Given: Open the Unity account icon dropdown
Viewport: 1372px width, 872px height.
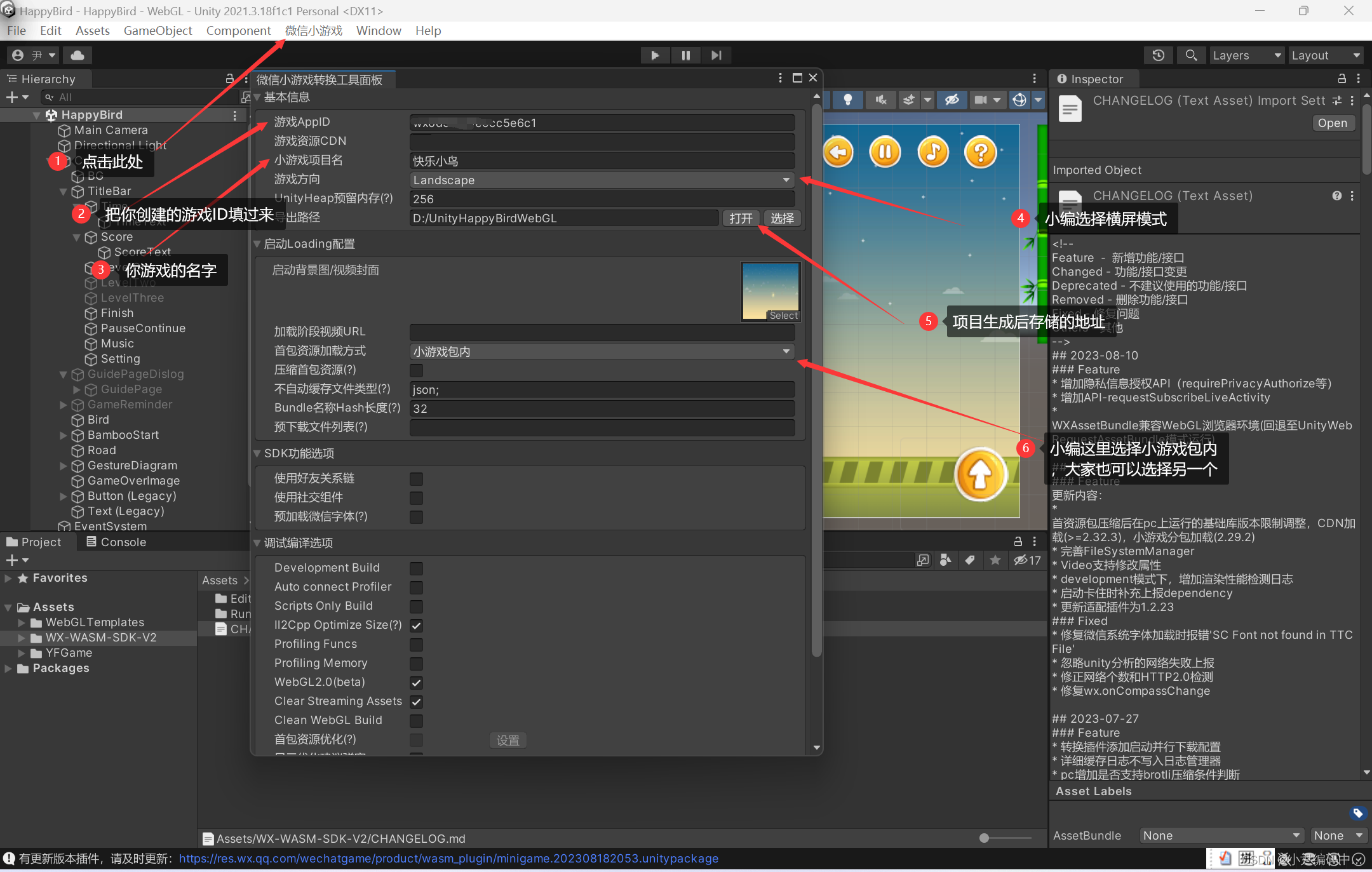Looking at the screenshot, I should (34, 55).
